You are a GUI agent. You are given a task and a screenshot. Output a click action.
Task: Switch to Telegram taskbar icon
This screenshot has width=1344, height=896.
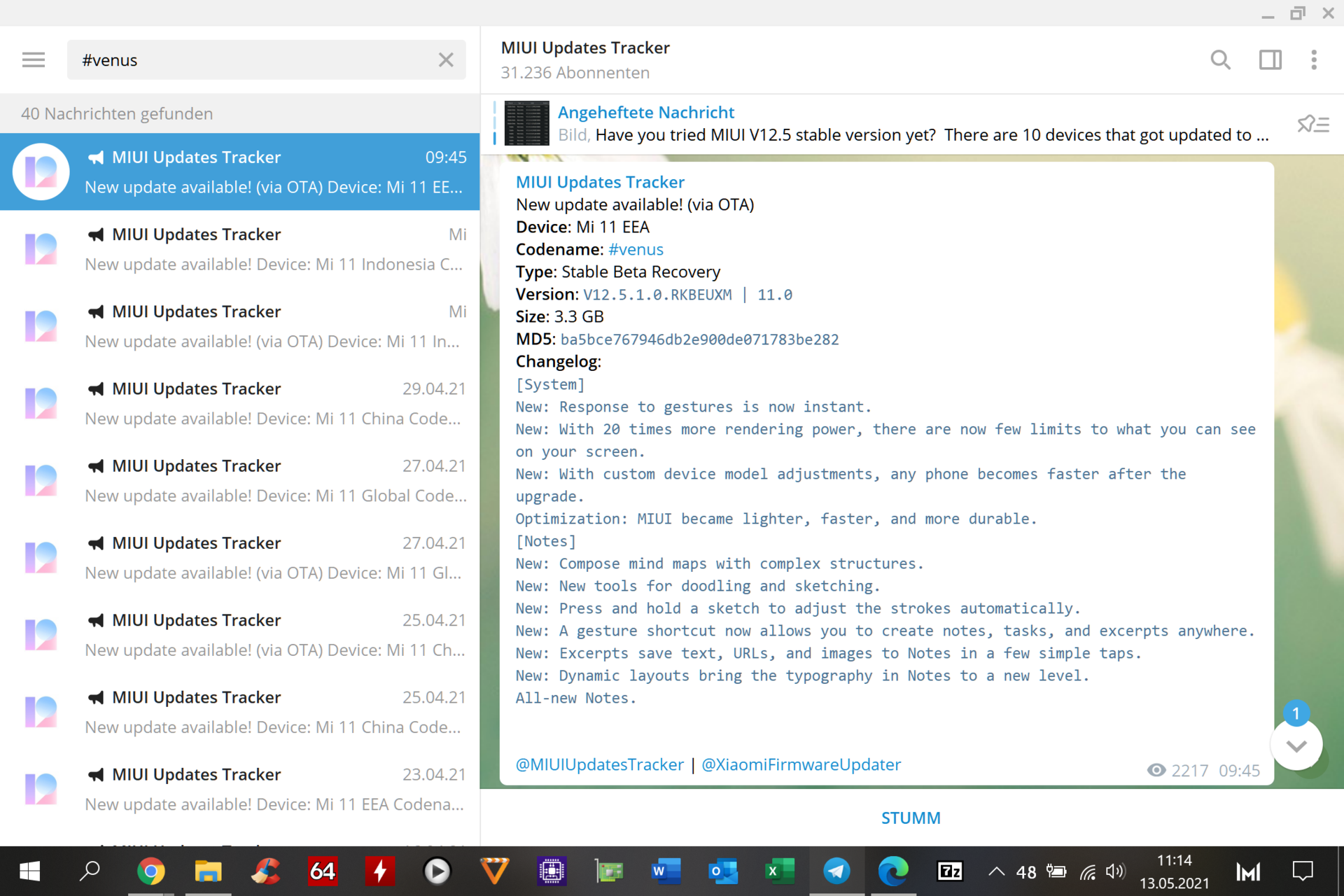click(836, 871)
